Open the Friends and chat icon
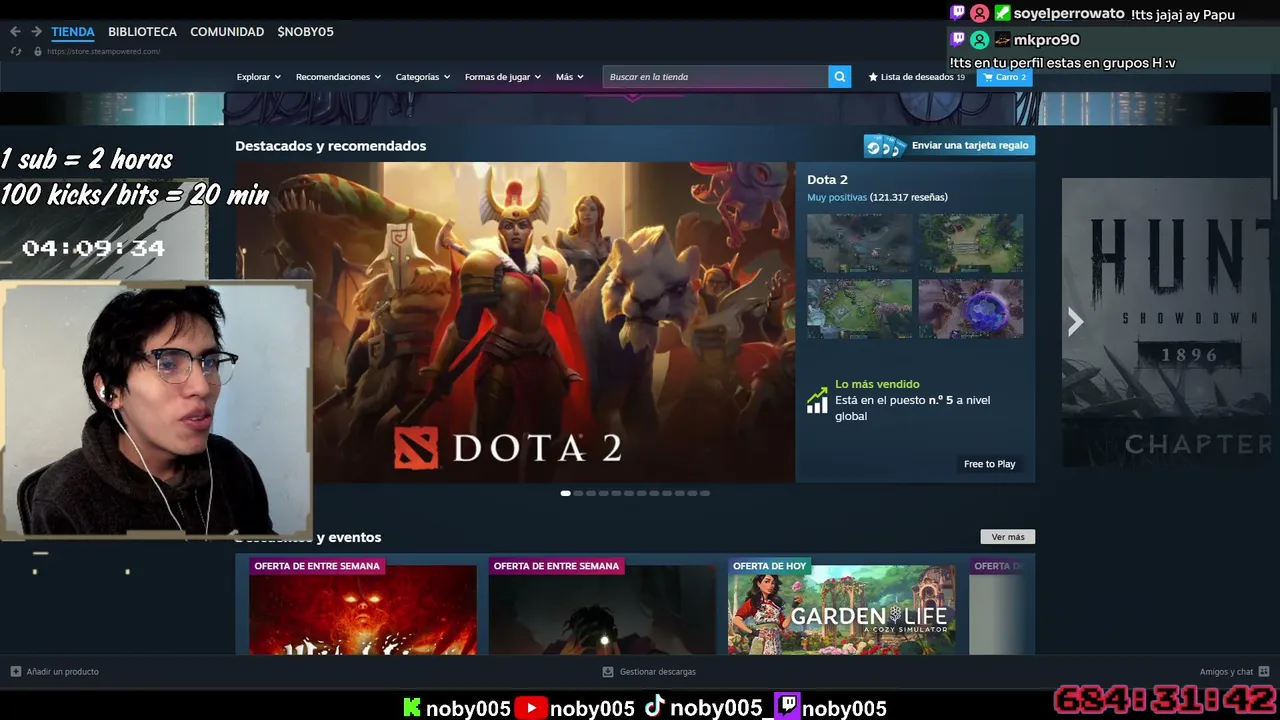This screenshot has height=720, width=1280. (1264, 672)
